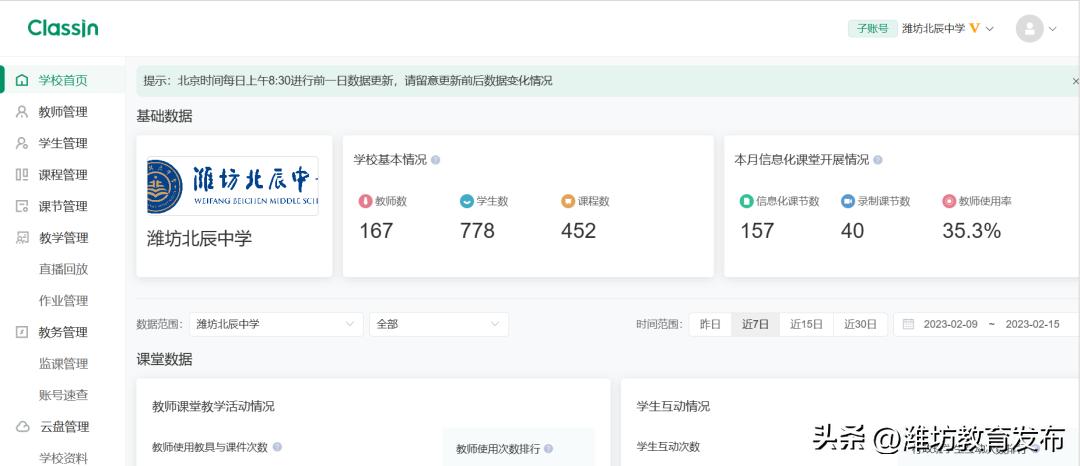The height and width of the screenshot is (466, 1080).
Task: Click the 课程数 value 452
Action: [578, 231]
